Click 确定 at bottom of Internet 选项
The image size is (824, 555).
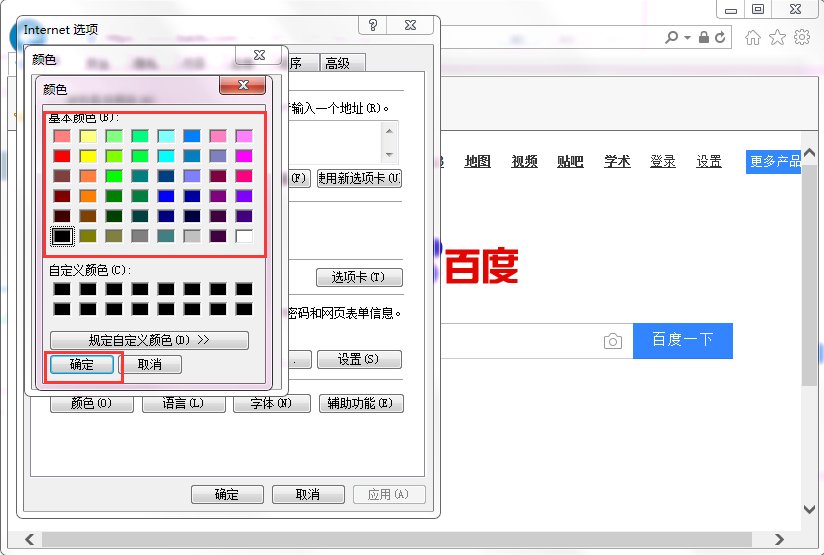click(227, 495)
